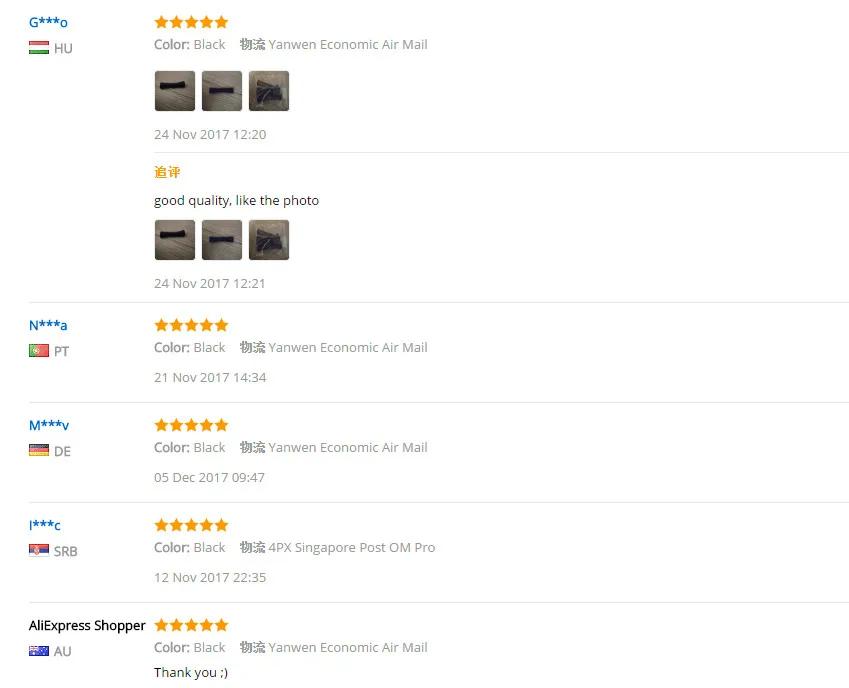This screenshot has height=688, width=849.
Task: Click the Australia flag icon
Action: 39,651
